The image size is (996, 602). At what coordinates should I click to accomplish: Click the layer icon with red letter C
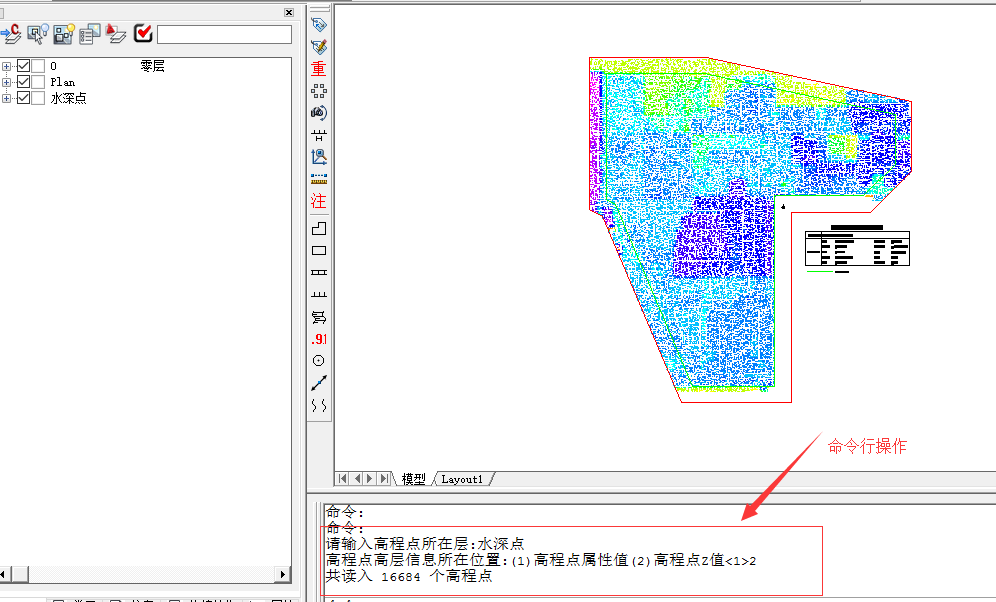point(12,34)
